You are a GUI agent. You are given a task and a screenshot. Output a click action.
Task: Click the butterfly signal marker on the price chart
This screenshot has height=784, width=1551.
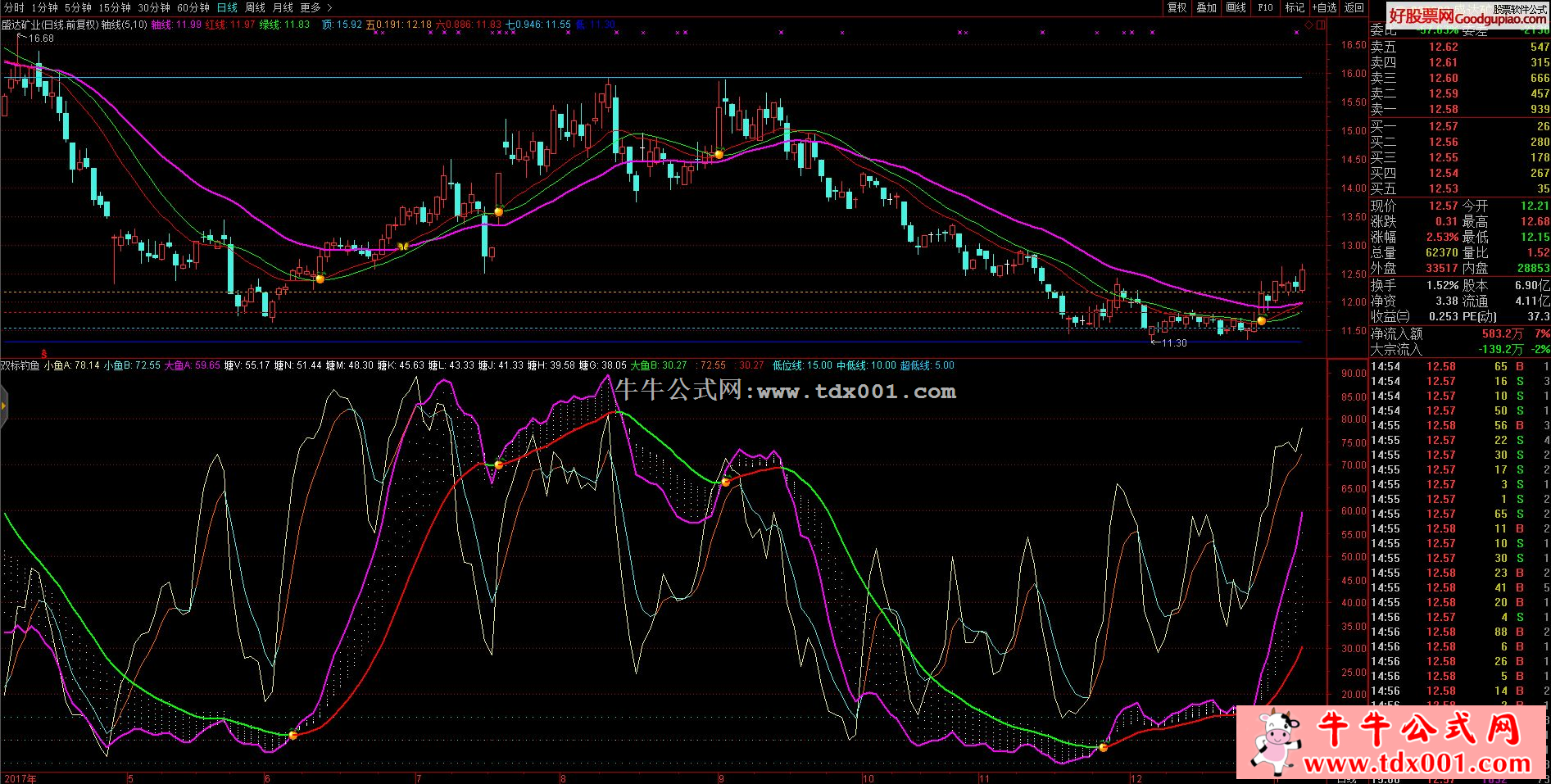click(x=402, y=246)
